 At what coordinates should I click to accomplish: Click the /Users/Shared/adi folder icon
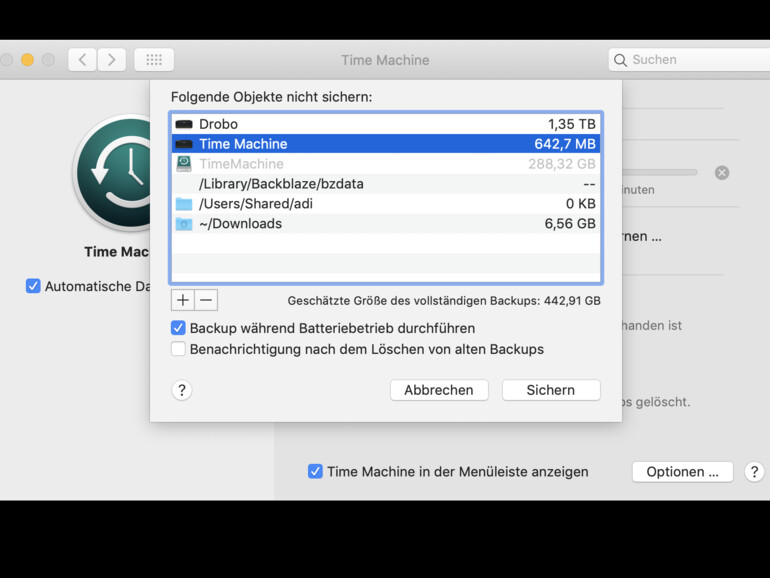[x=184, y=204]
